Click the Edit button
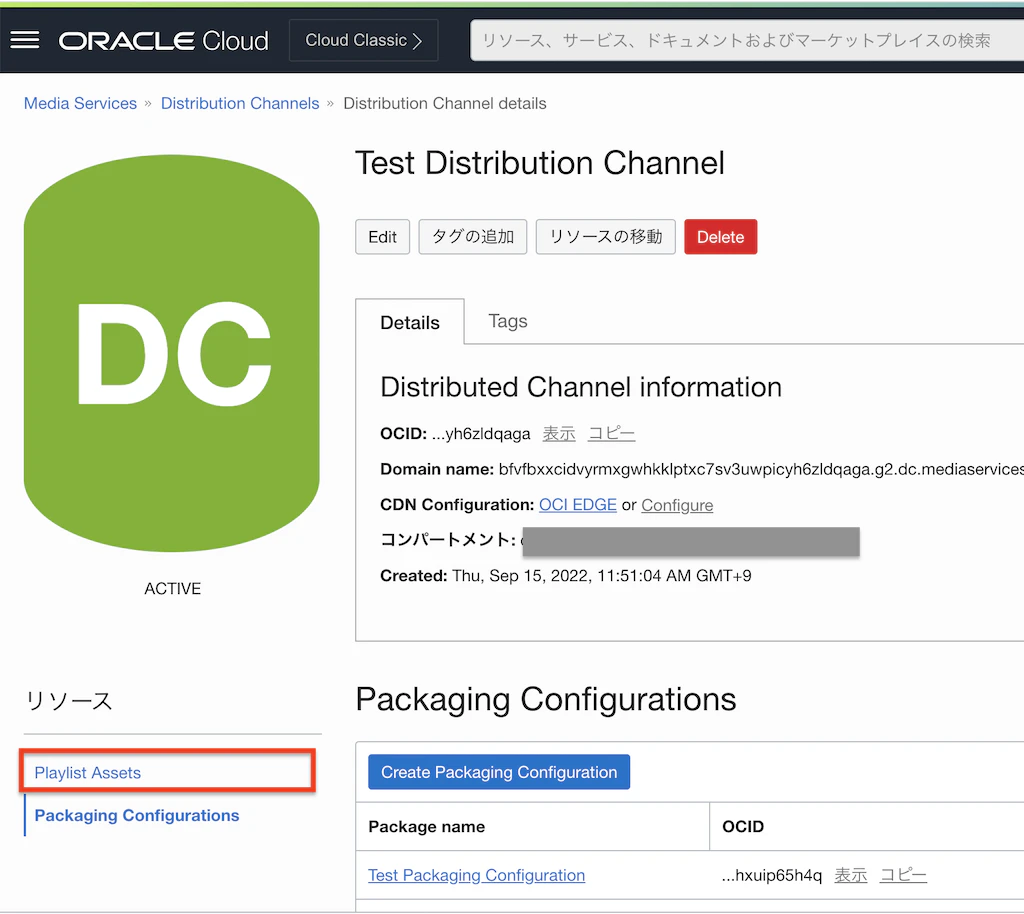 382,237
